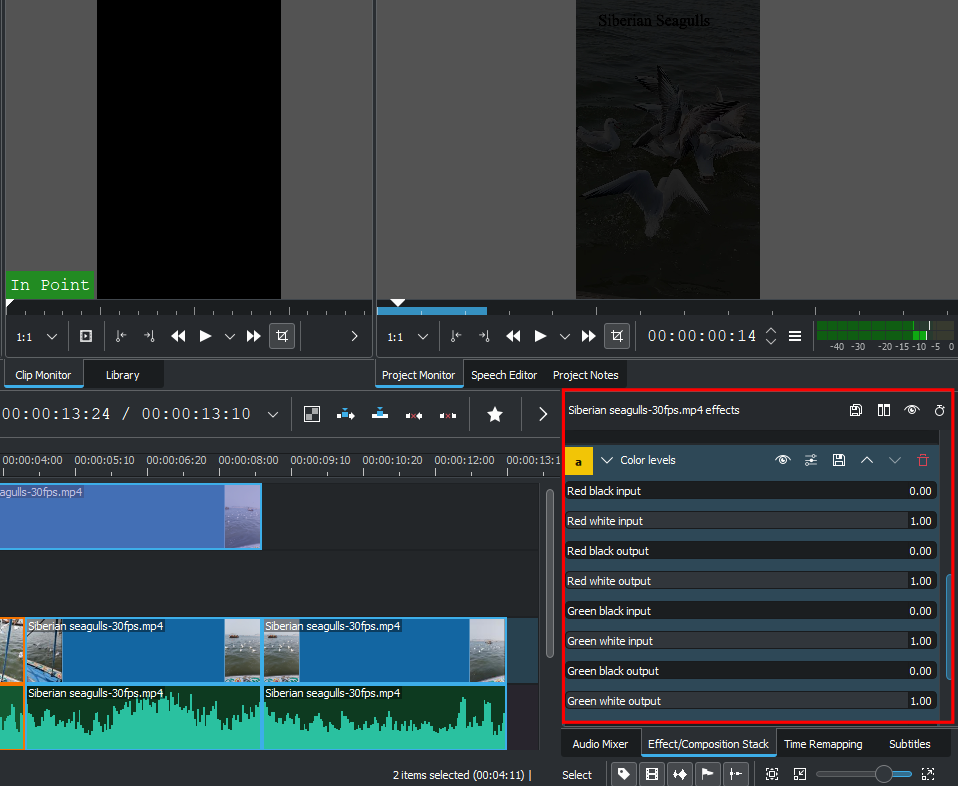Set zone in point in Project Monitor
The height and width of the screenshot is (786, 958).
pyautogui.click(x=456, y=336)
